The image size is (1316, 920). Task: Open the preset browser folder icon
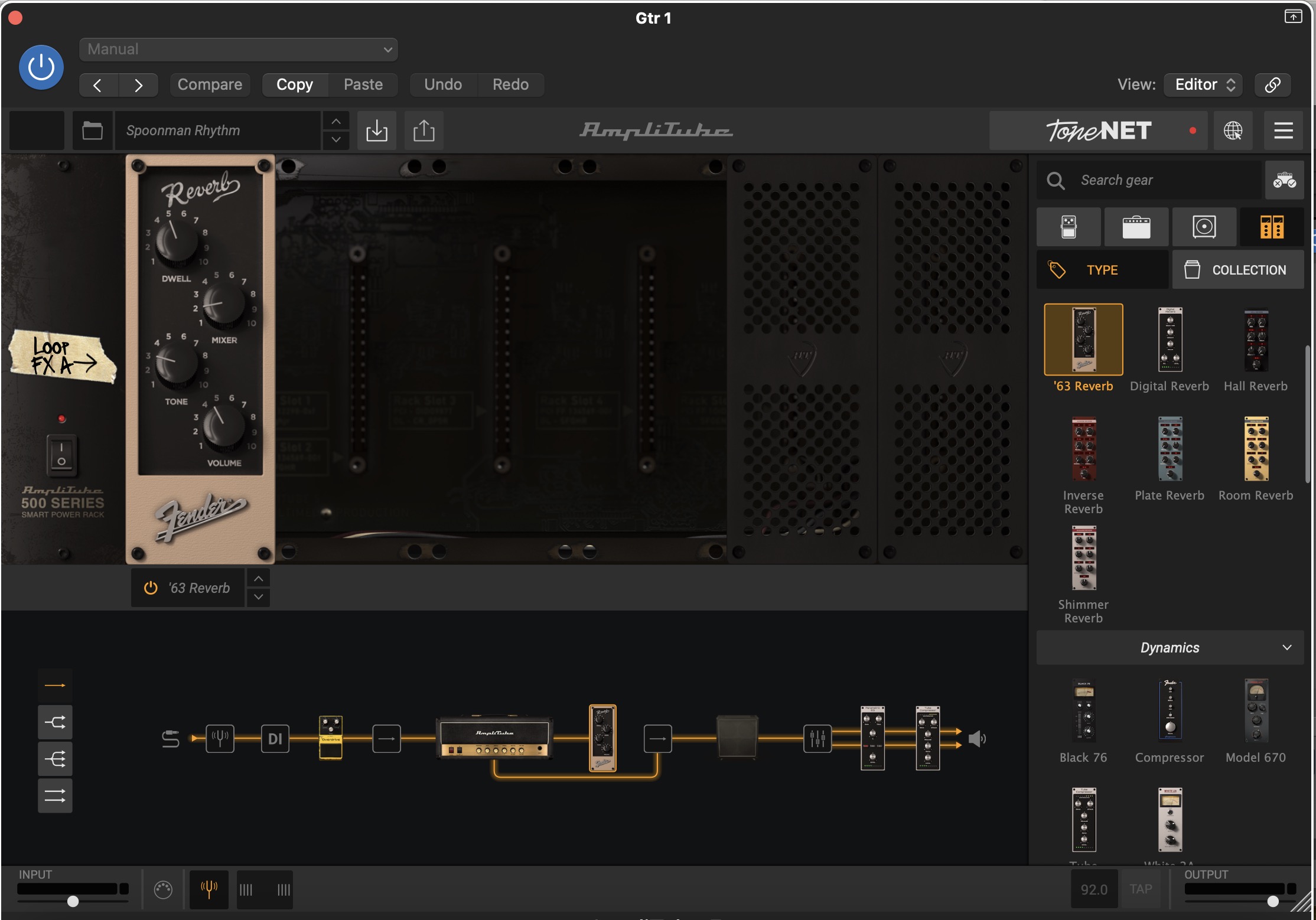tap(92, 131)
